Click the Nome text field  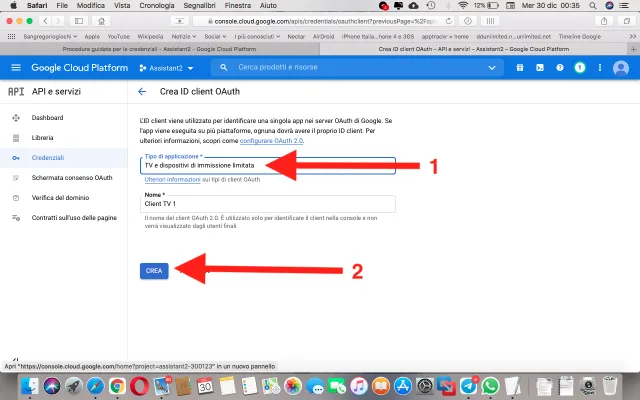point(267,203)
